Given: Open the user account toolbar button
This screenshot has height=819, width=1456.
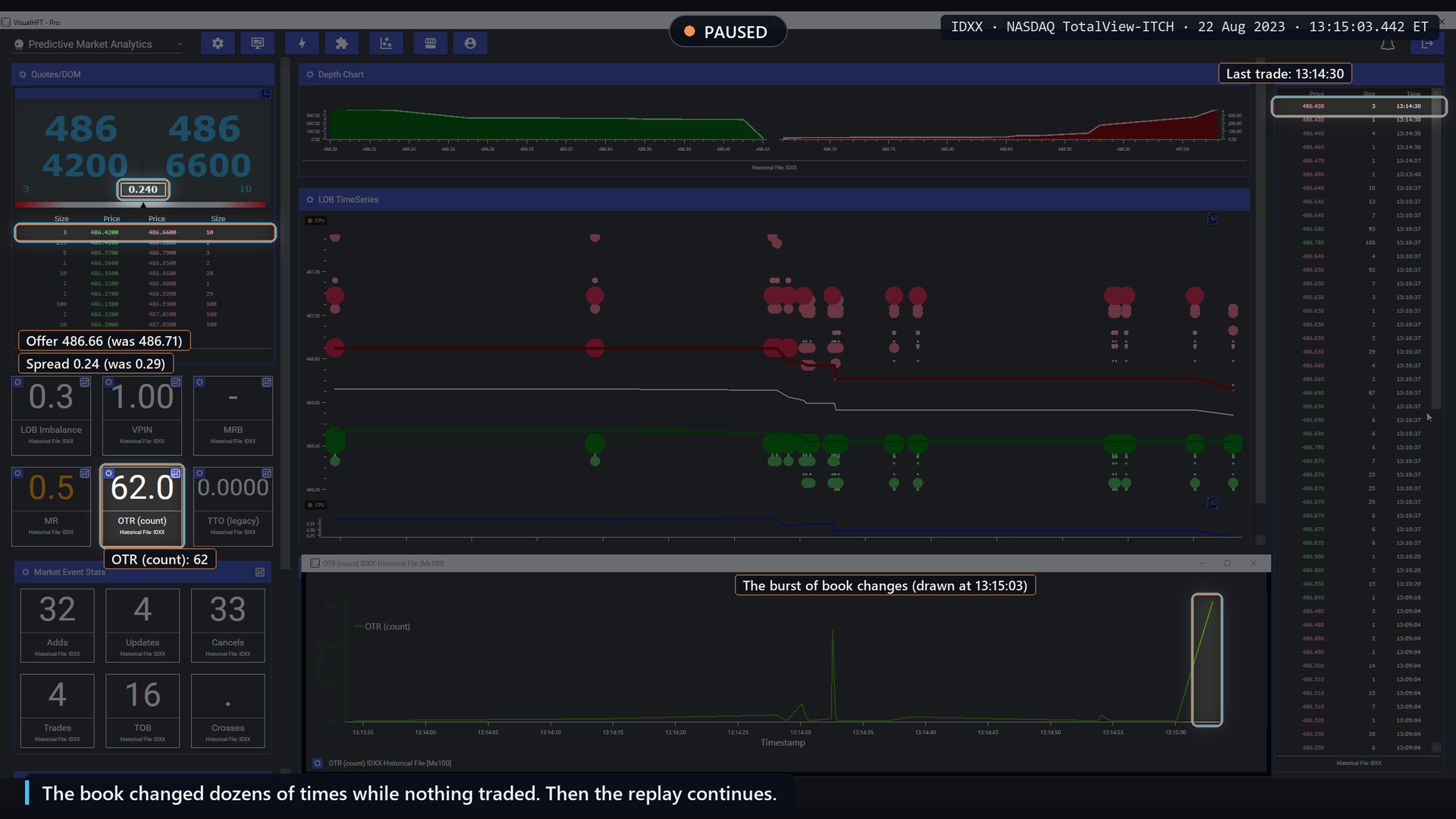Looking at the screenshot, I should pyautogui.click(x=470, y=43).
